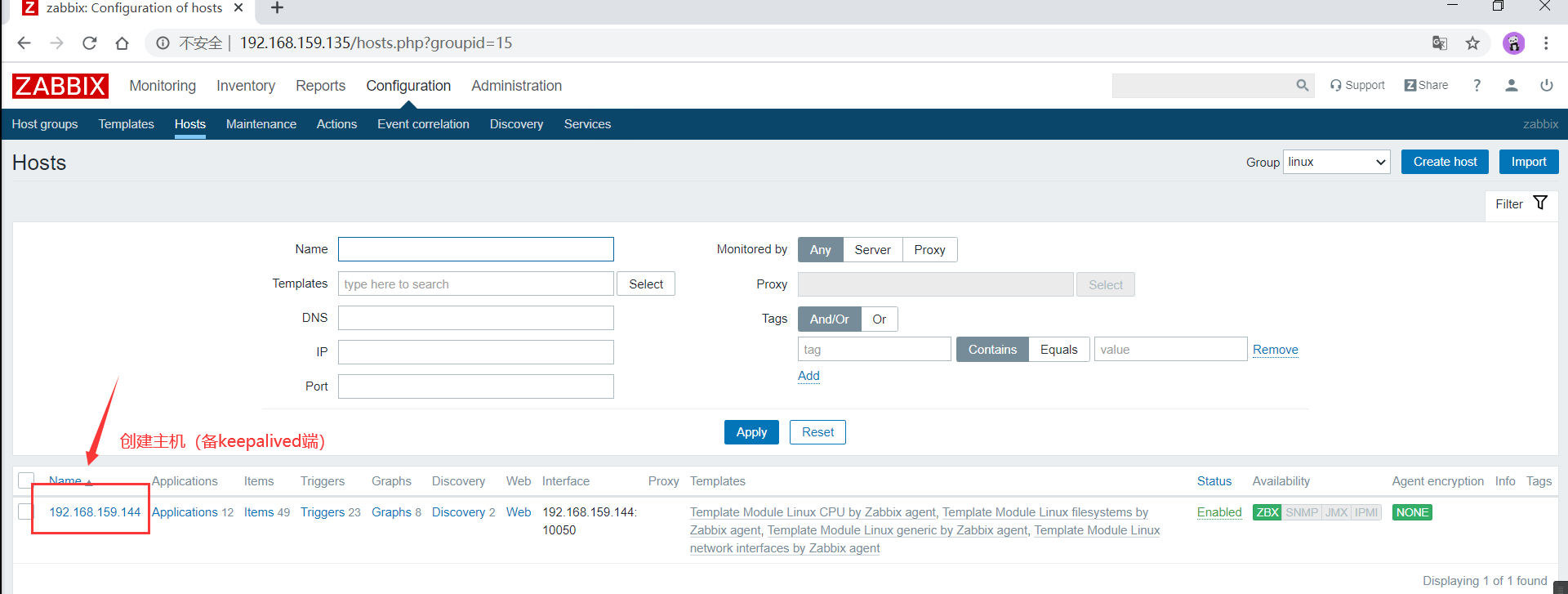Set Monitored by to Any
1568x594 pixels.
(820, 250)
